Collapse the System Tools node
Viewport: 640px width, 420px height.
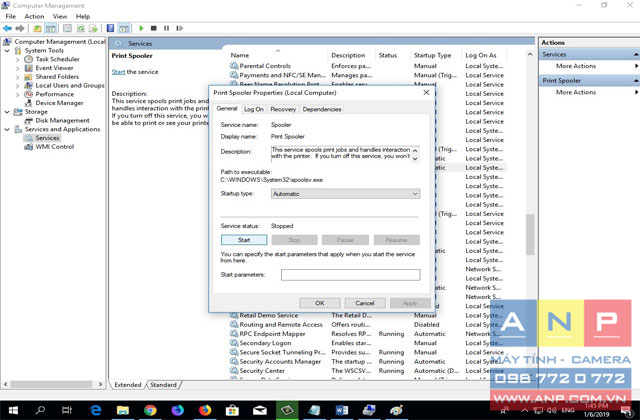(x=7, y=51)
